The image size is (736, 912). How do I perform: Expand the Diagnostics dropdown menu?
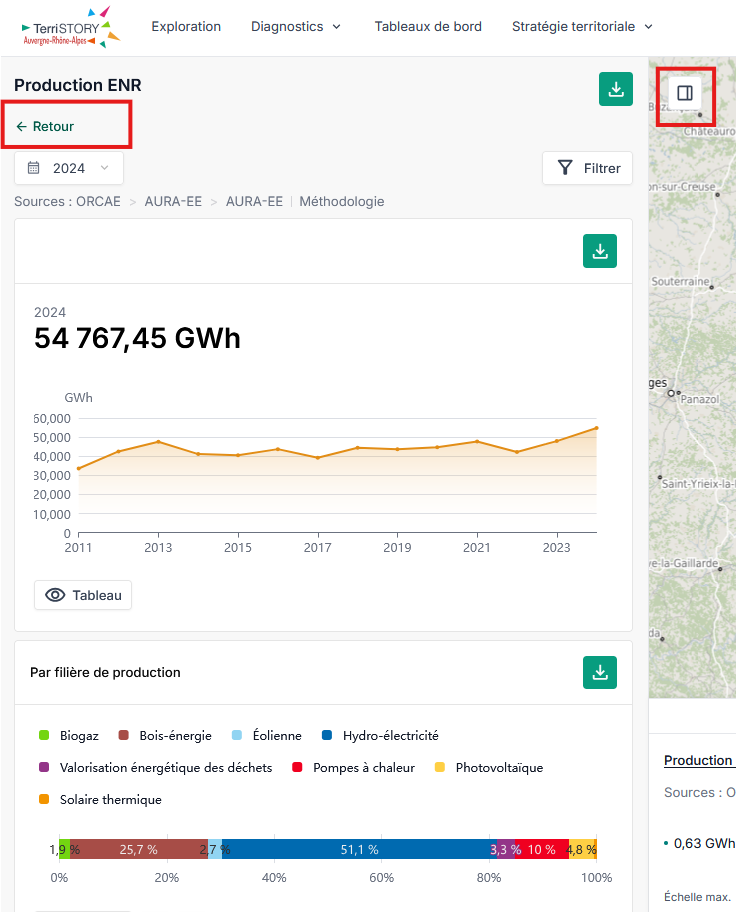296,27
